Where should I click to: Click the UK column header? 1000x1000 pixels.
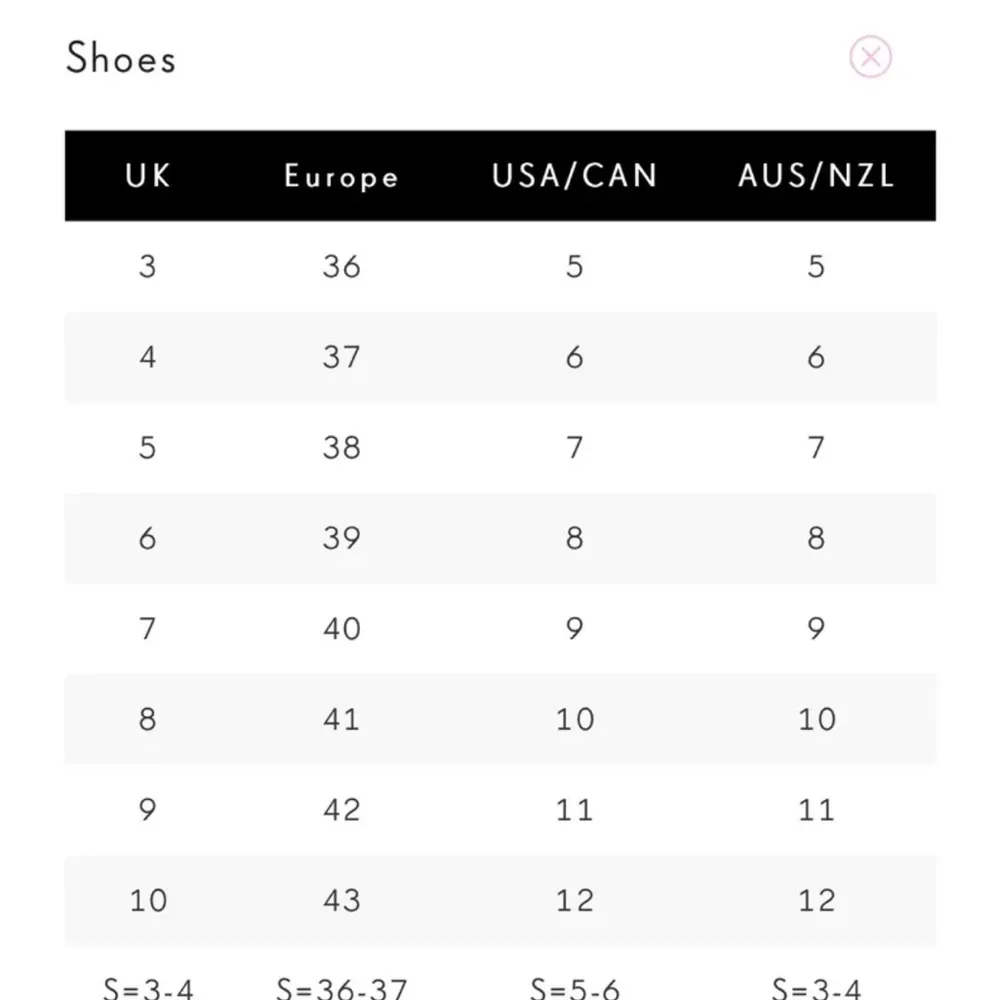tap(148, 176)
